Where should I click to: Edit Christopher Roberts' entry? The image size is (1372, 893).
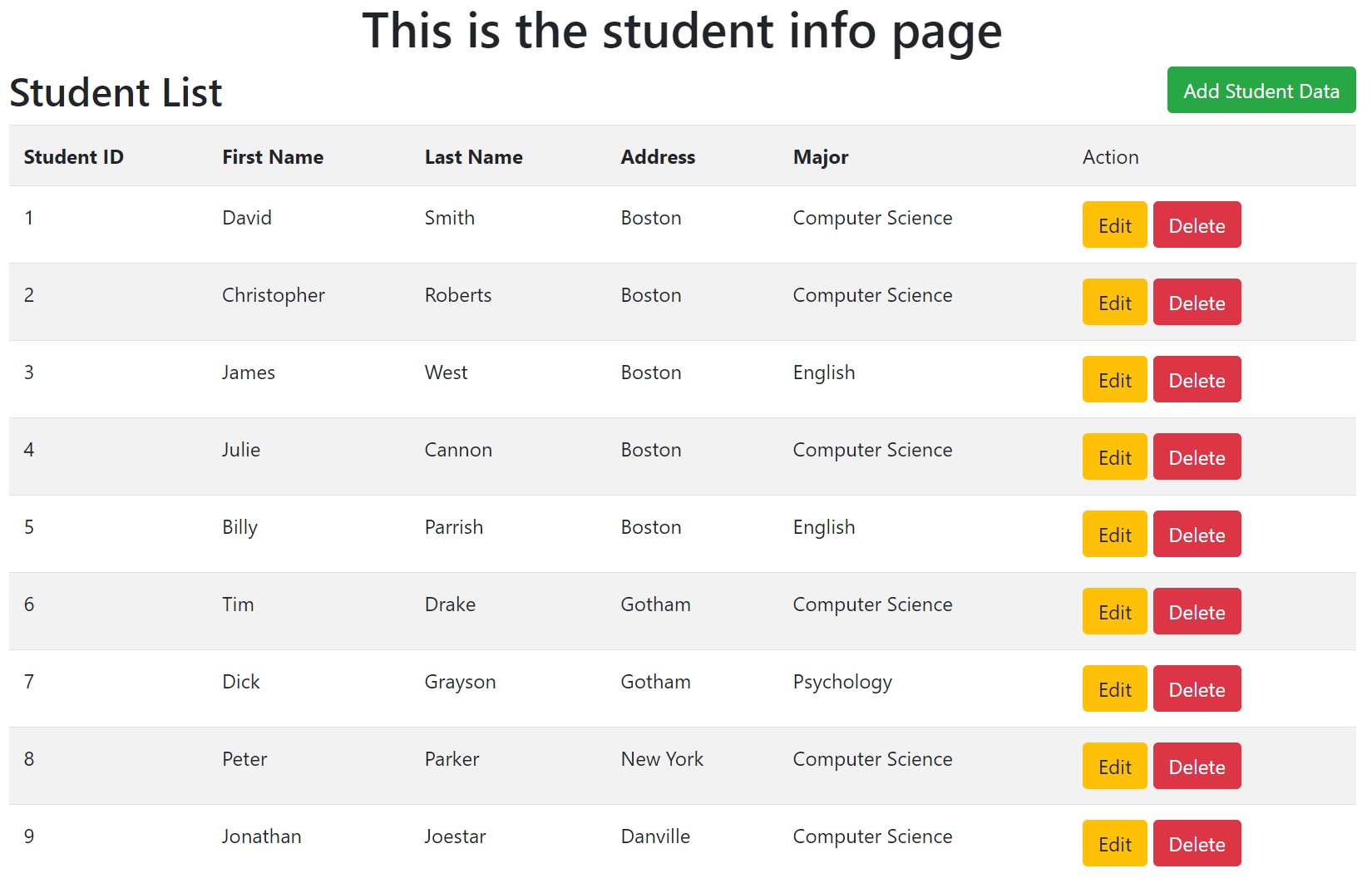point(1114,302)
